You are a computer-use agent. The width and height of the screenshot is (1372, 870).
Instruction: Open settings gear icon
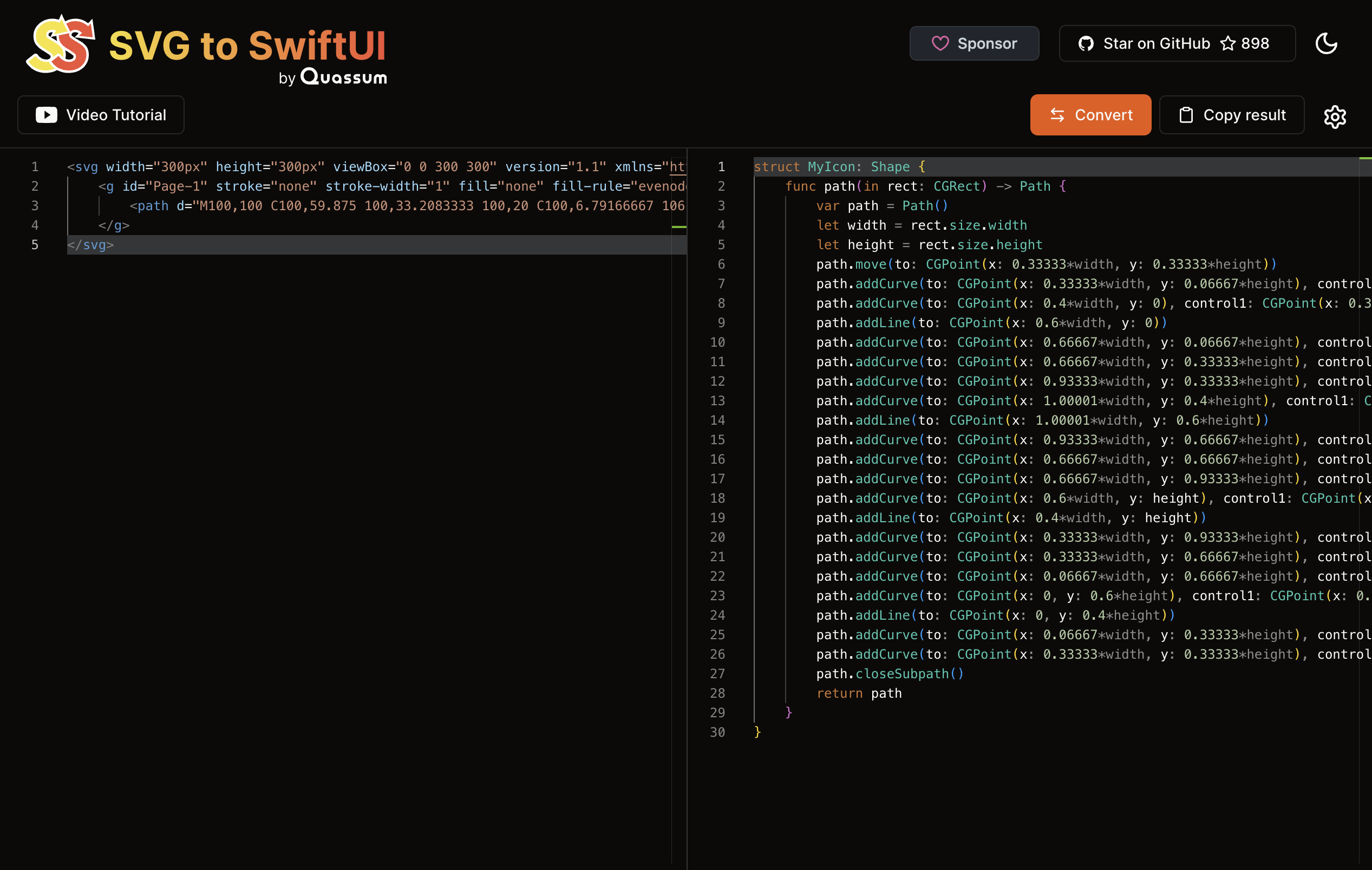(1335, 116)
